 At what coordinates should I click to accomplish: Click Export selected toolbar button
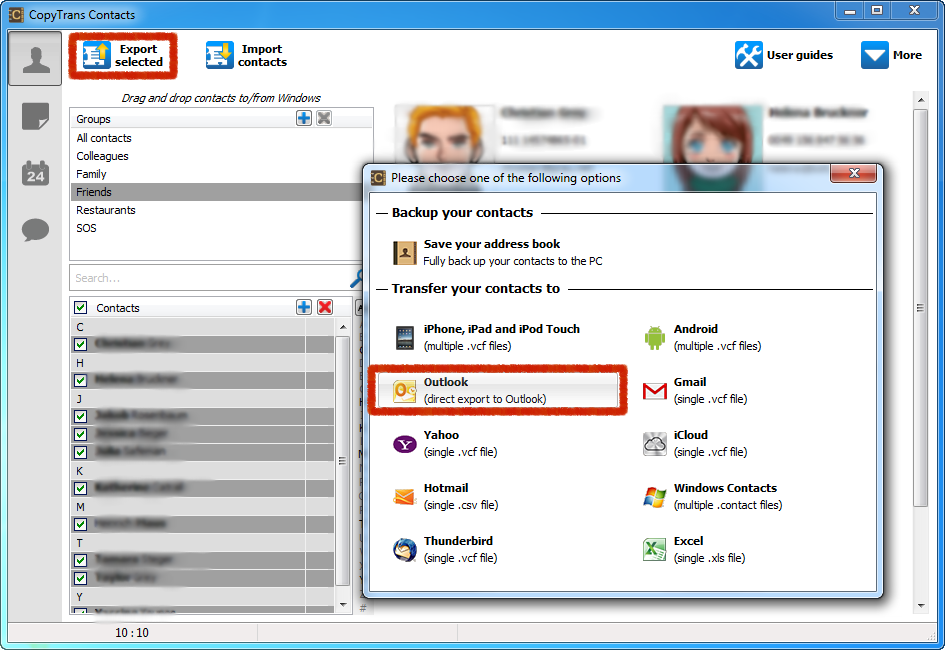pyautogui.click(x=123, y=55)
